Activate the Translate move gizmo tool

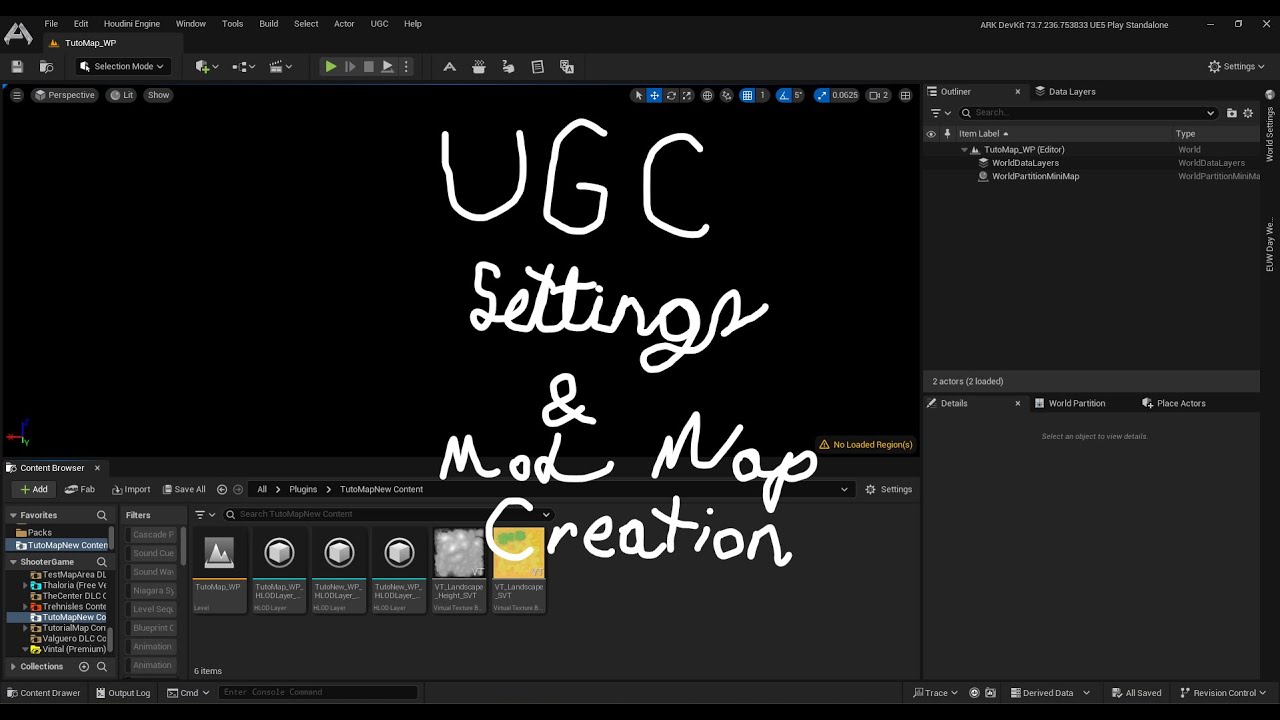click(x=654, y=95)
